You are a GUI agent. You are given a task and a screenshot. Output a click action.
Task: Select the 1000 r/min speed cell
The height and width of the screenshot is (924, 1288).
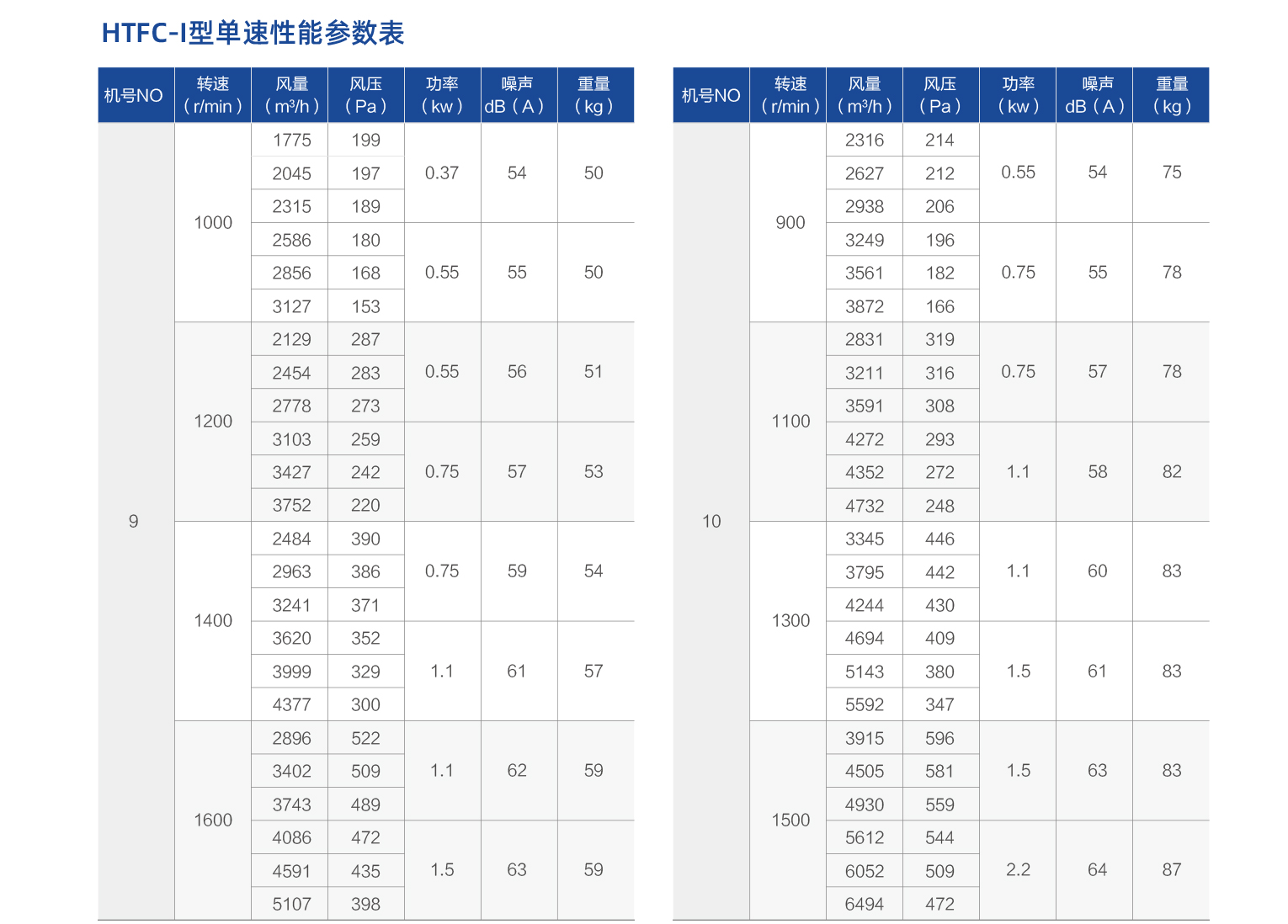[x=213, y=222]
